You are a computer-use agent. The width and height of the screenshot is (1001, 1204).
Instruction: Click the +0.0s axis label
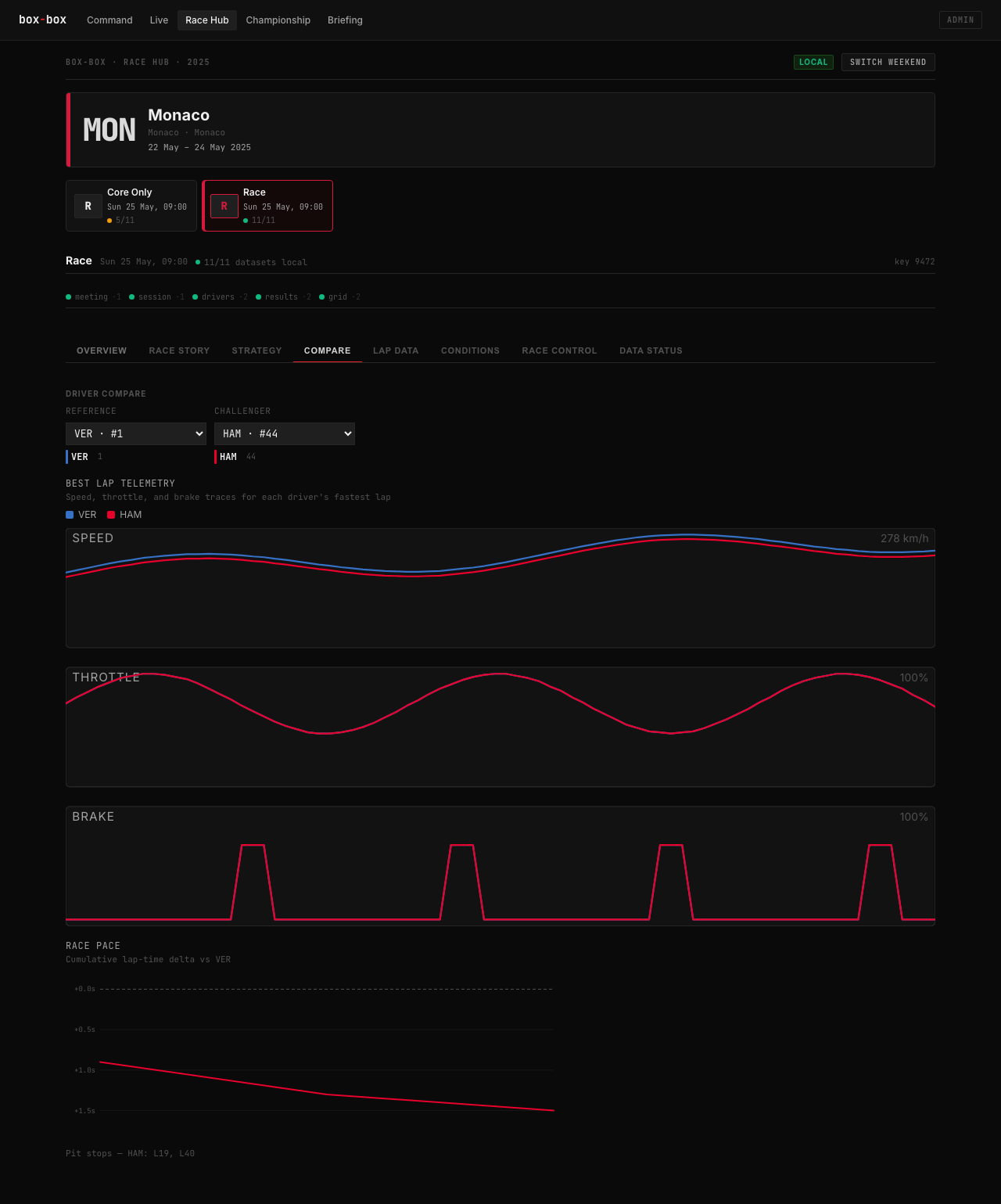pyautogui.click(x=84, y=989)
